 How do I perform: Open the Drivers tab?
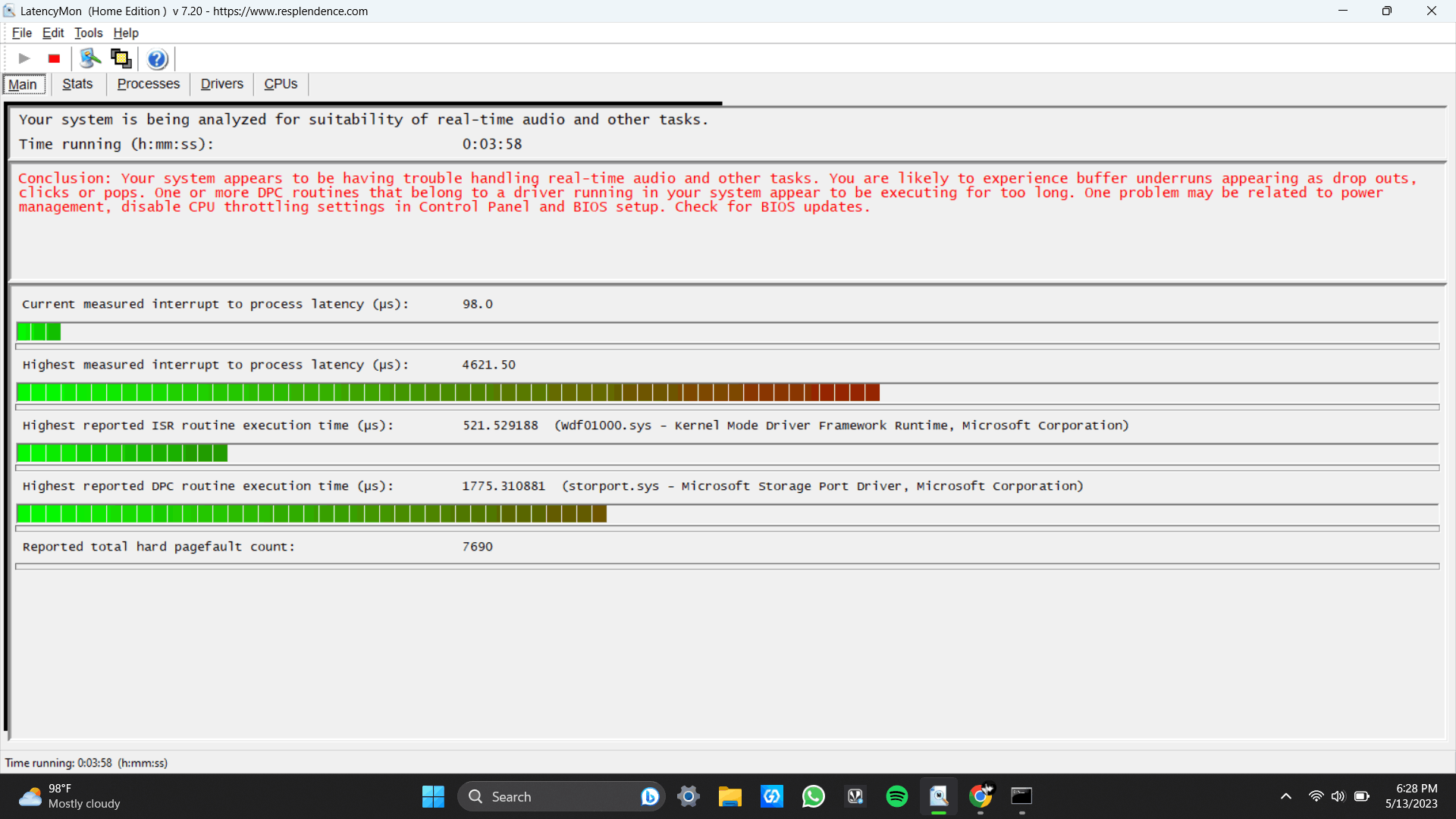[x=221, y=84]
